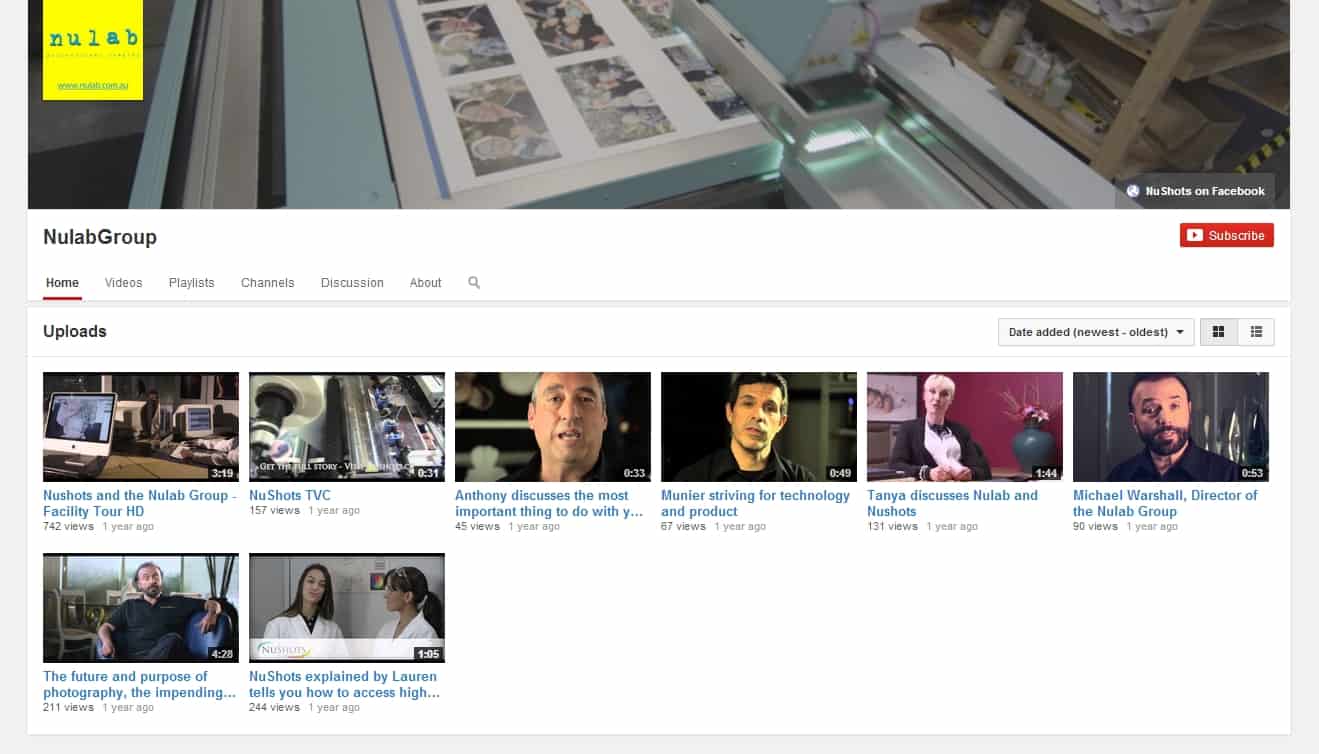
Task: Click the www.nulab.com.au link in logo
Action: pos(93,86)
